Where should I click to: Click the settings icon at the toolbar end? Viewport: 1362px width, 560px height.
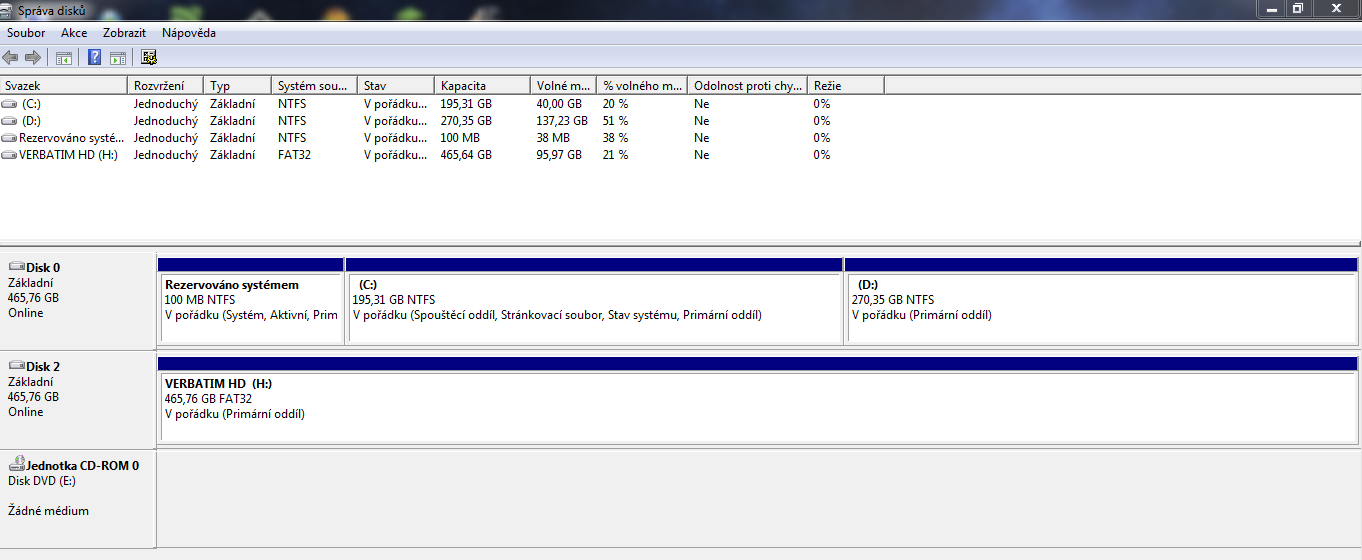point(150,58)
